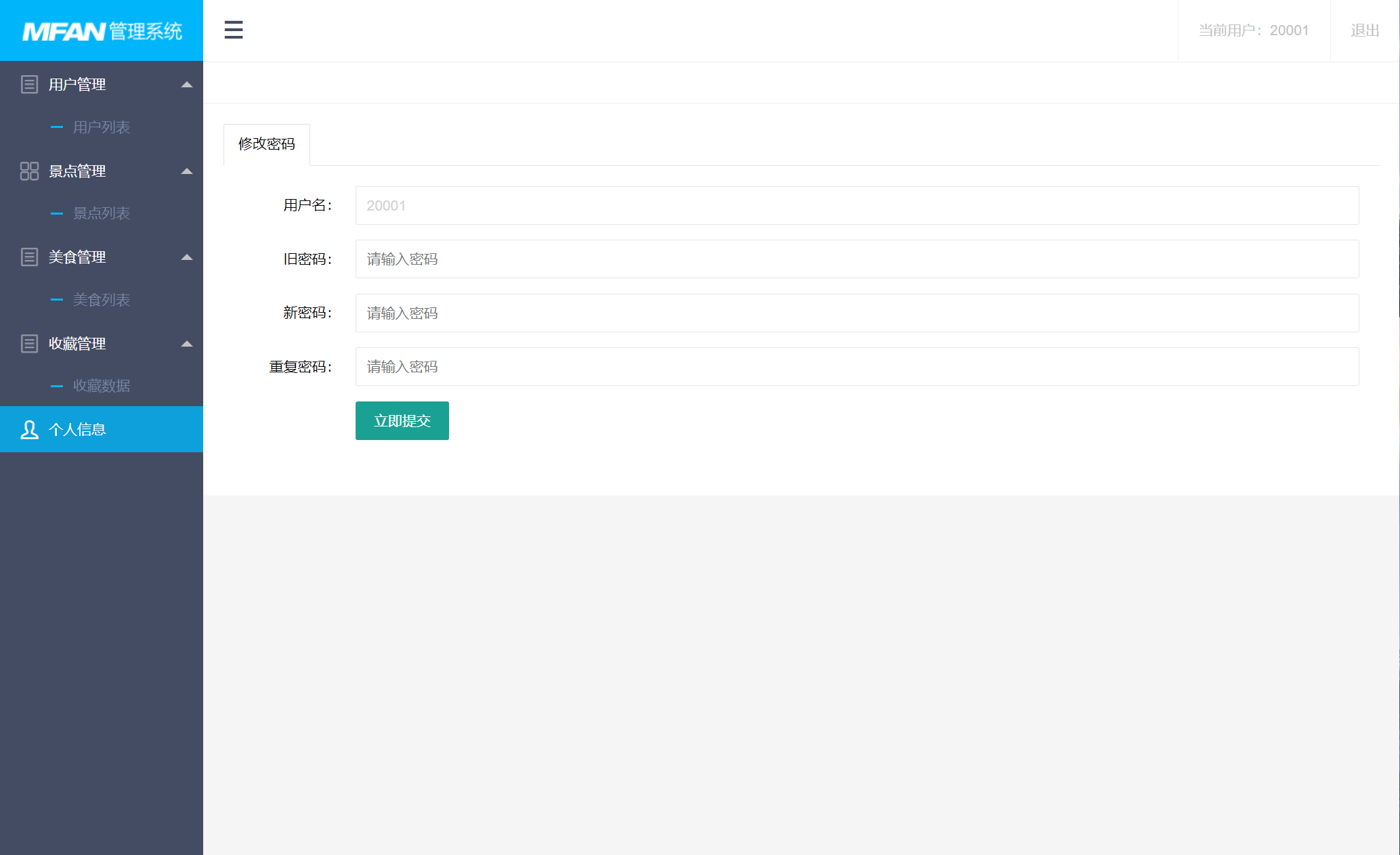Image resolution: width=1400 pixels, height=855 pixels.
Task: Click the MFAN 管理系统 logo
Action: (101, 30)
